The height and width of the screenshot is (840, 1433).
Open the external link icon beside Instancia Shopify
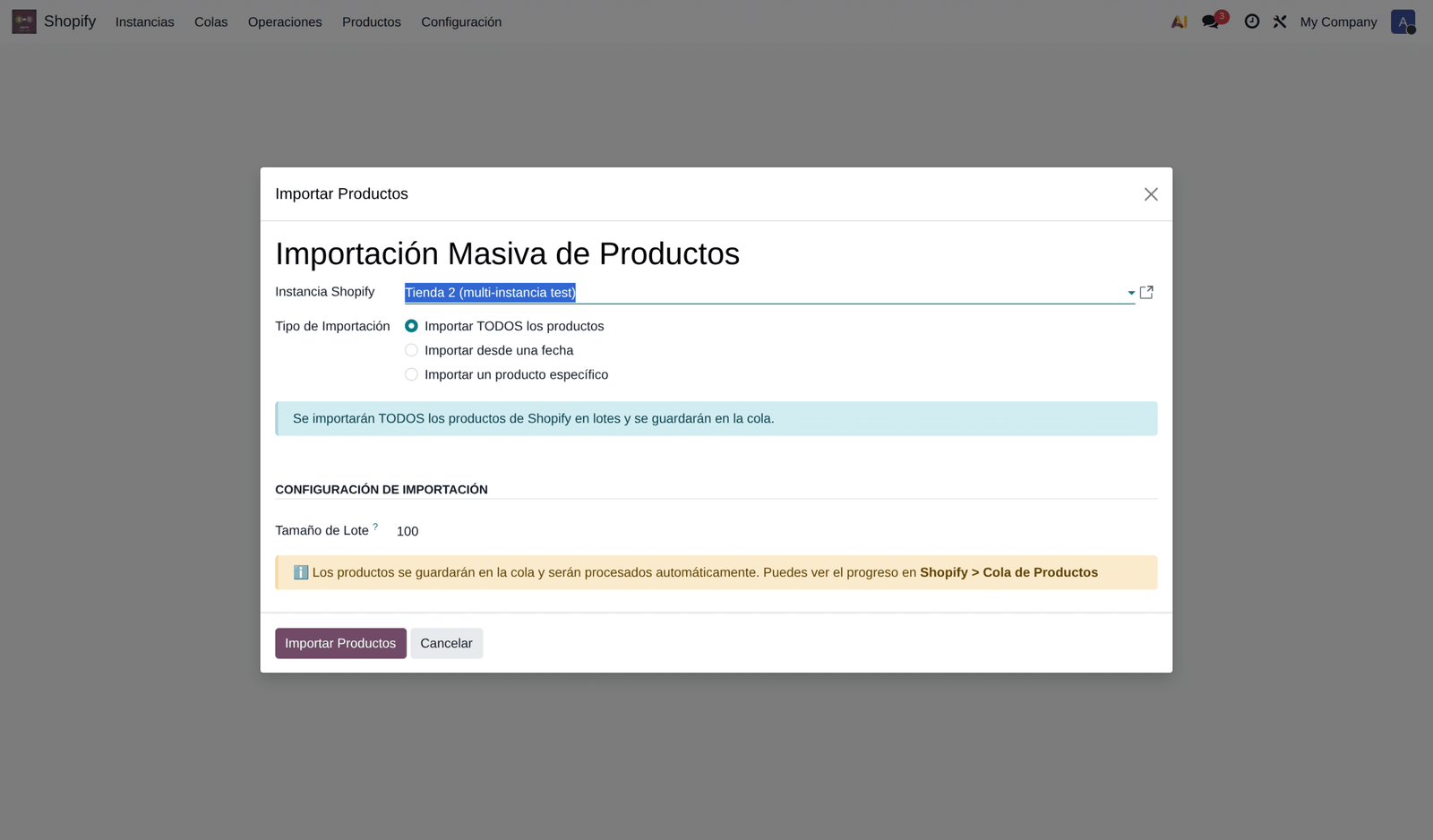tap(1146, 292)
